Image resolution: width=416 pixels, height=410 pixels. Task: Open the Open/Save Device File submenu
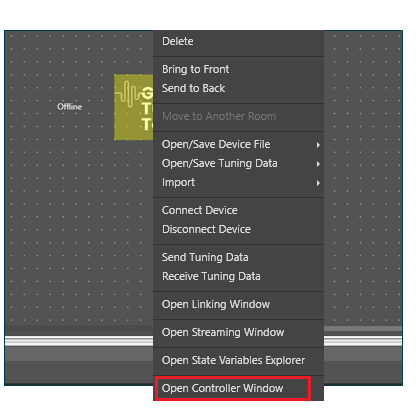coord(238,144)
